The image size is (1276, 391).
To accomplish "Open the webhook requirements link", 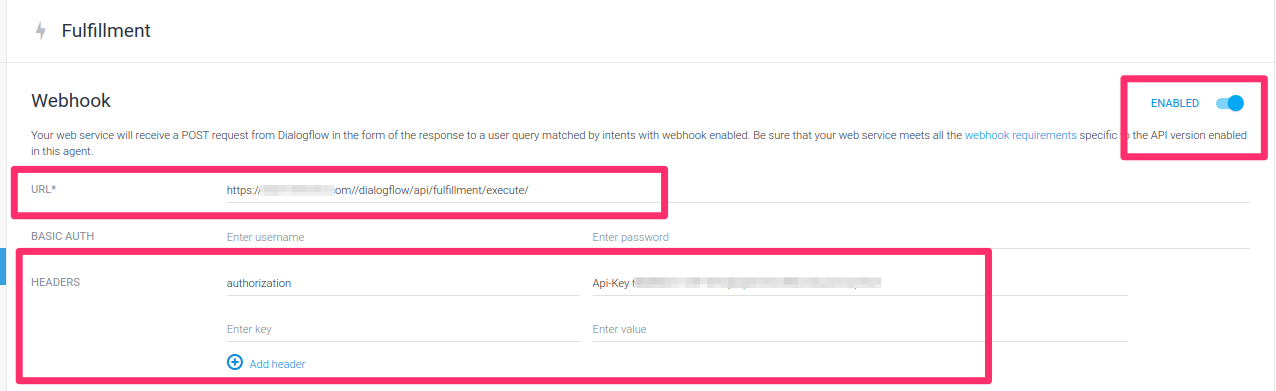I will (1021, 135).
